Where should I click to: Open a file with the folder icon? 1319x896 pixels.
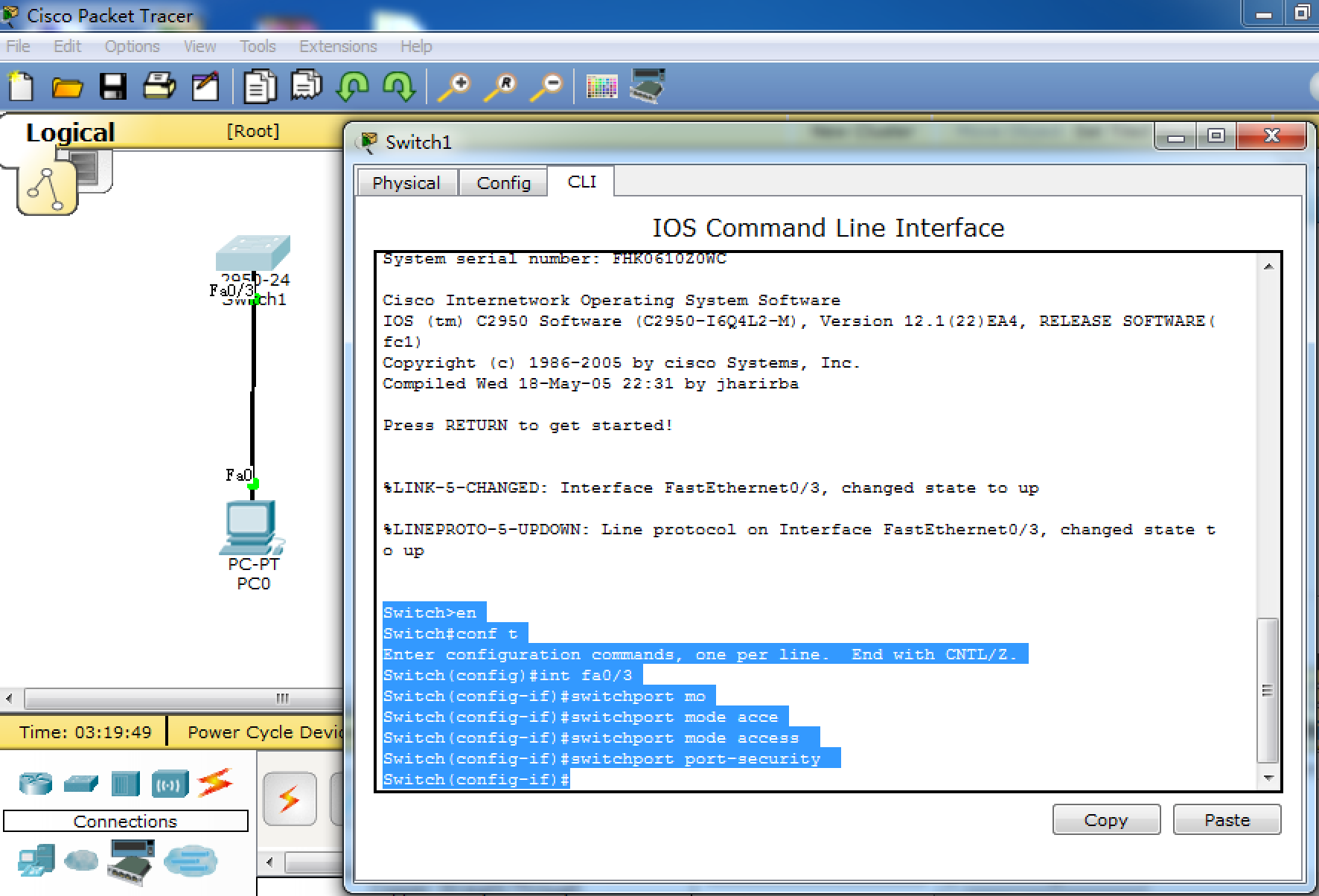point(67,88)
